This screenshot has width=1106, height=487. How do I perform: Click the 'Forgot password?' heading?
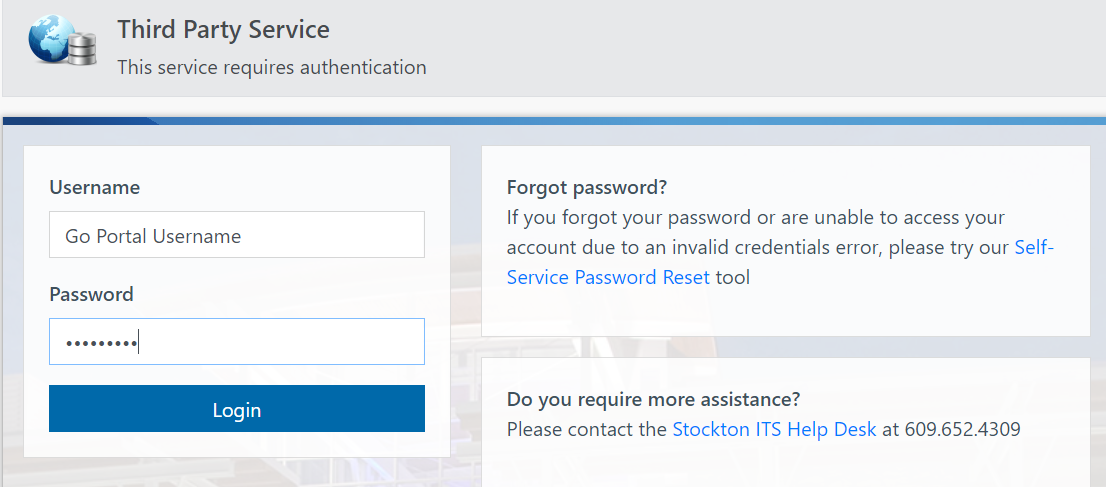point(587,188)
